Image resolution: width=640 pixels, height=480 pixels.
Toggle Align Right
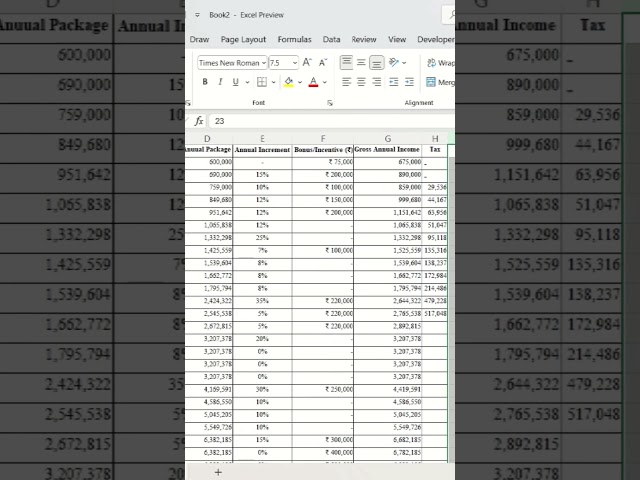tap(377, 82)
